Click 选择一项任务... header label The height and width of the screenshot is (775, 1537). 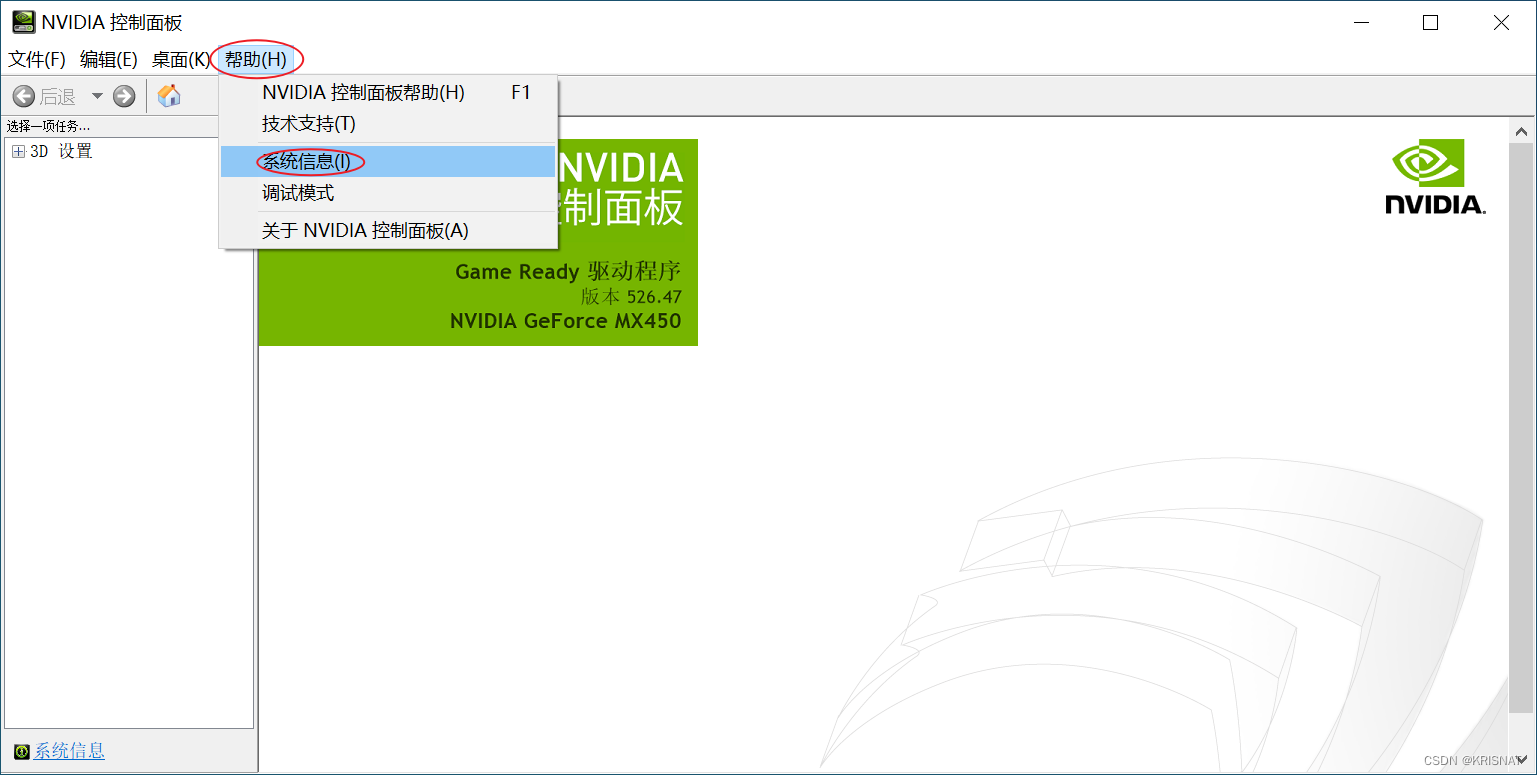pos(48,126)
